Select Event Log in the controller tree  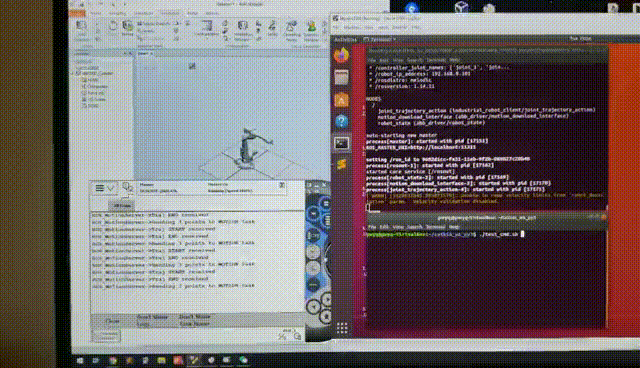[x=94, y=93]
